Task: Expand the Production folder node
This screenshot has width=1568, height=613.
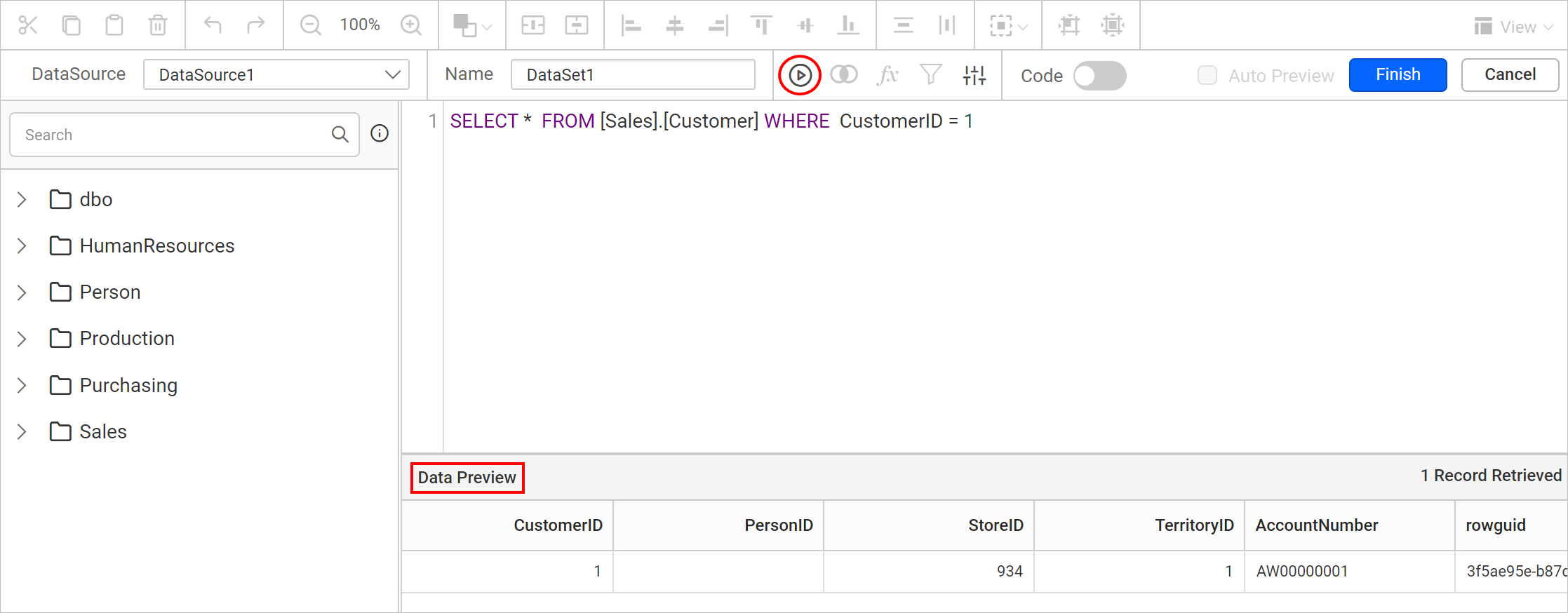Action: [22, 338]
